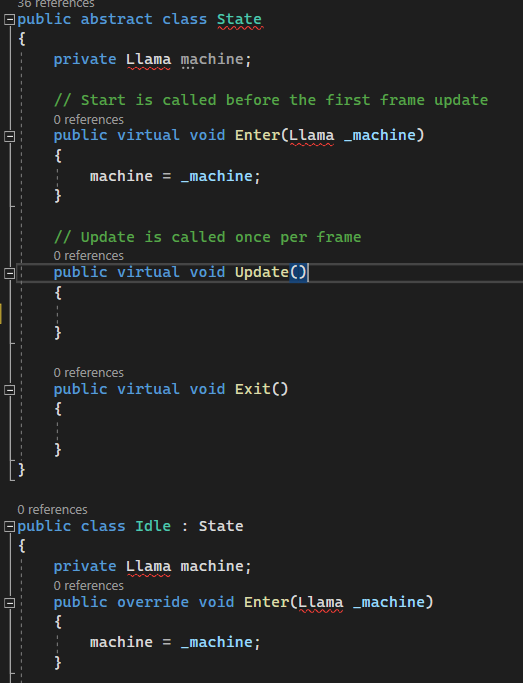523x683 pixels.
Task: Open 0 references CodeLens above Idle class
Action: (x=52, y=509)
